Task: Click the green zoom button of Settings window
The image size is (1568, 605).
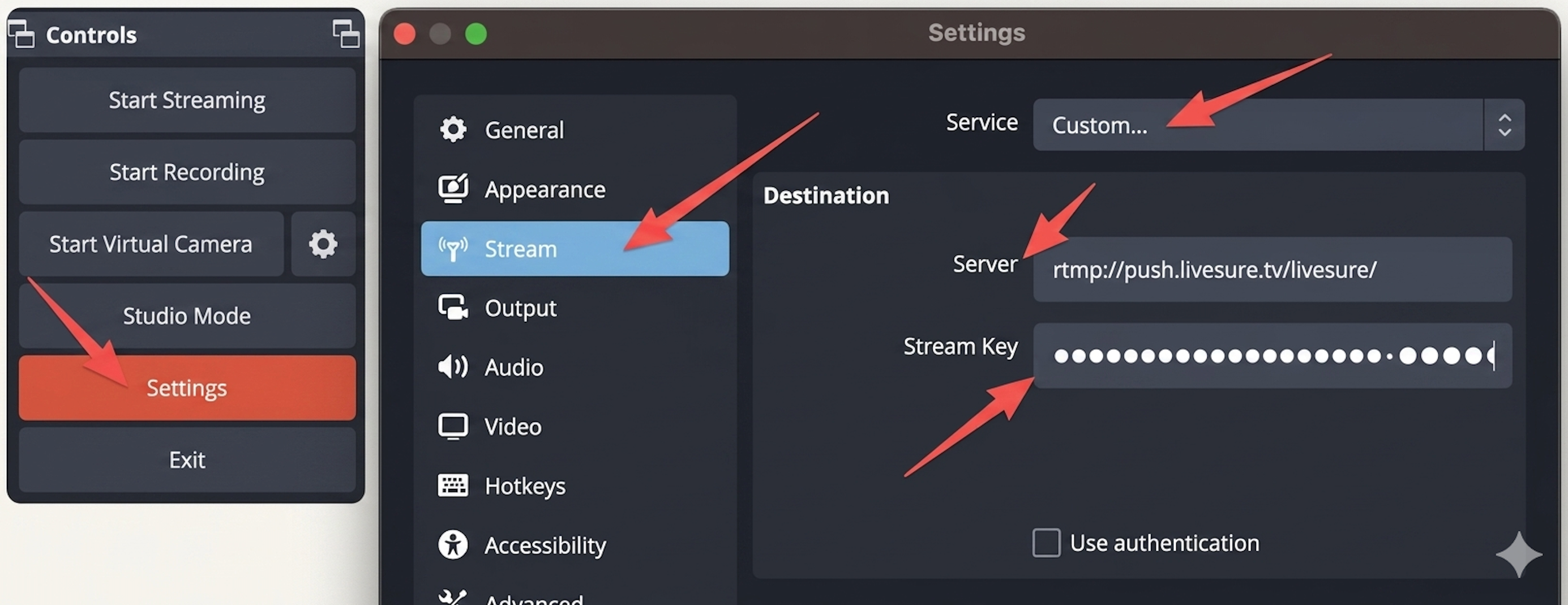Action: (x=476, y=33)
